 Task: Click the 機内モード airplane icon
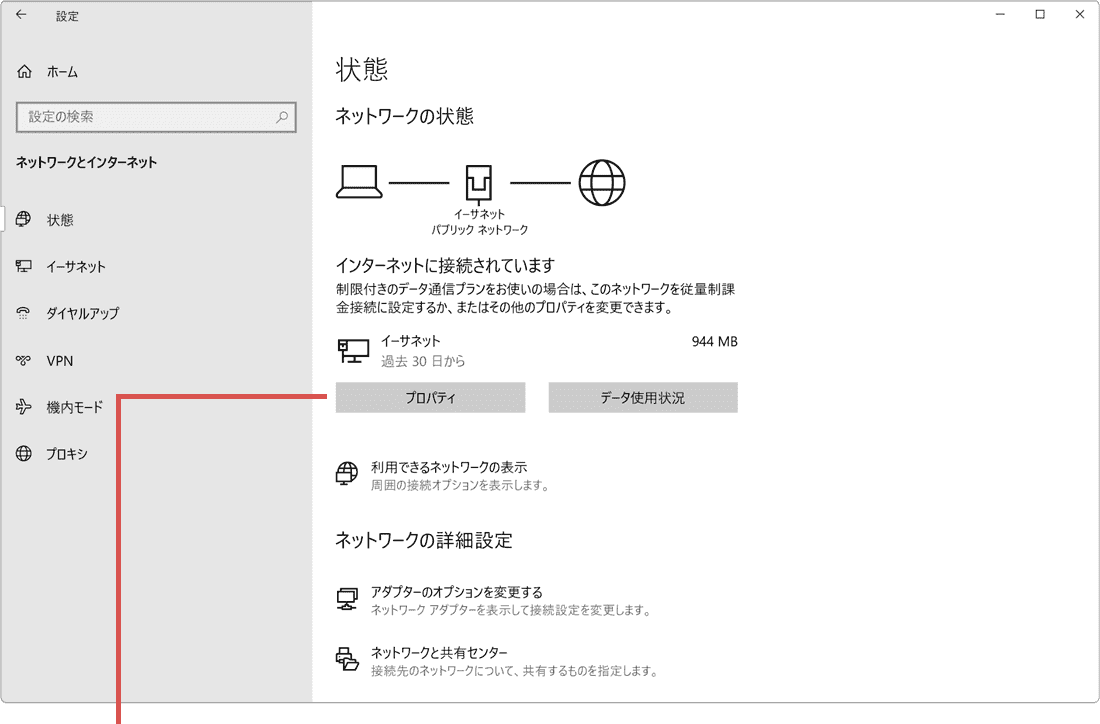point(24,407)
